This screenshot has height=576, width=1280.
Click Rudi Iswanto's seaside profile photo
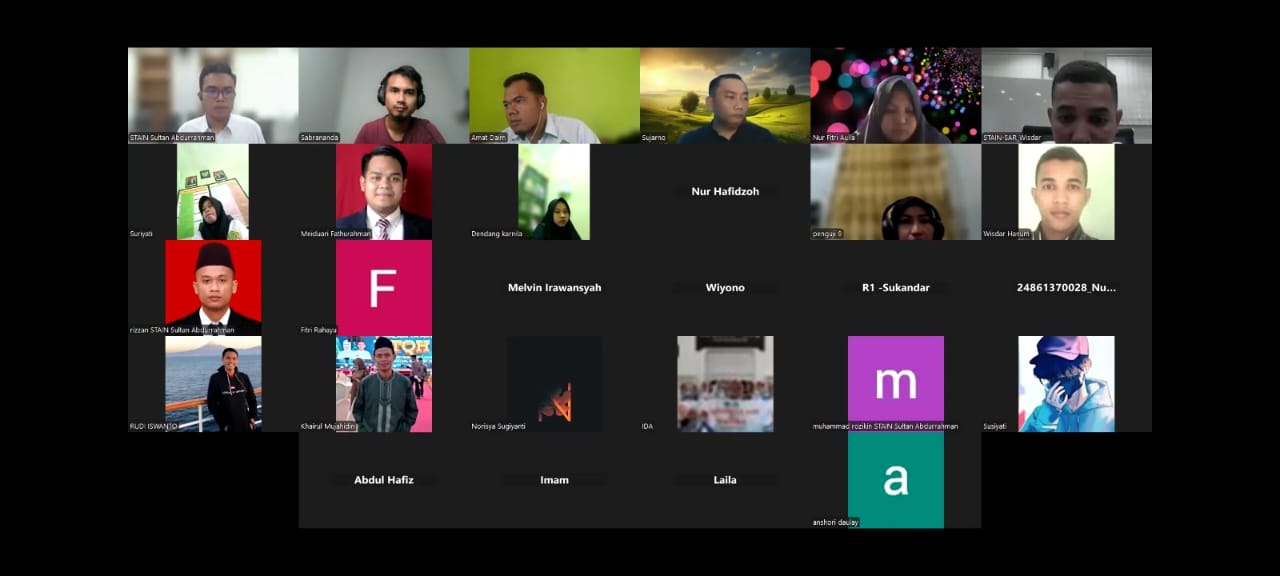coord(213,384)
